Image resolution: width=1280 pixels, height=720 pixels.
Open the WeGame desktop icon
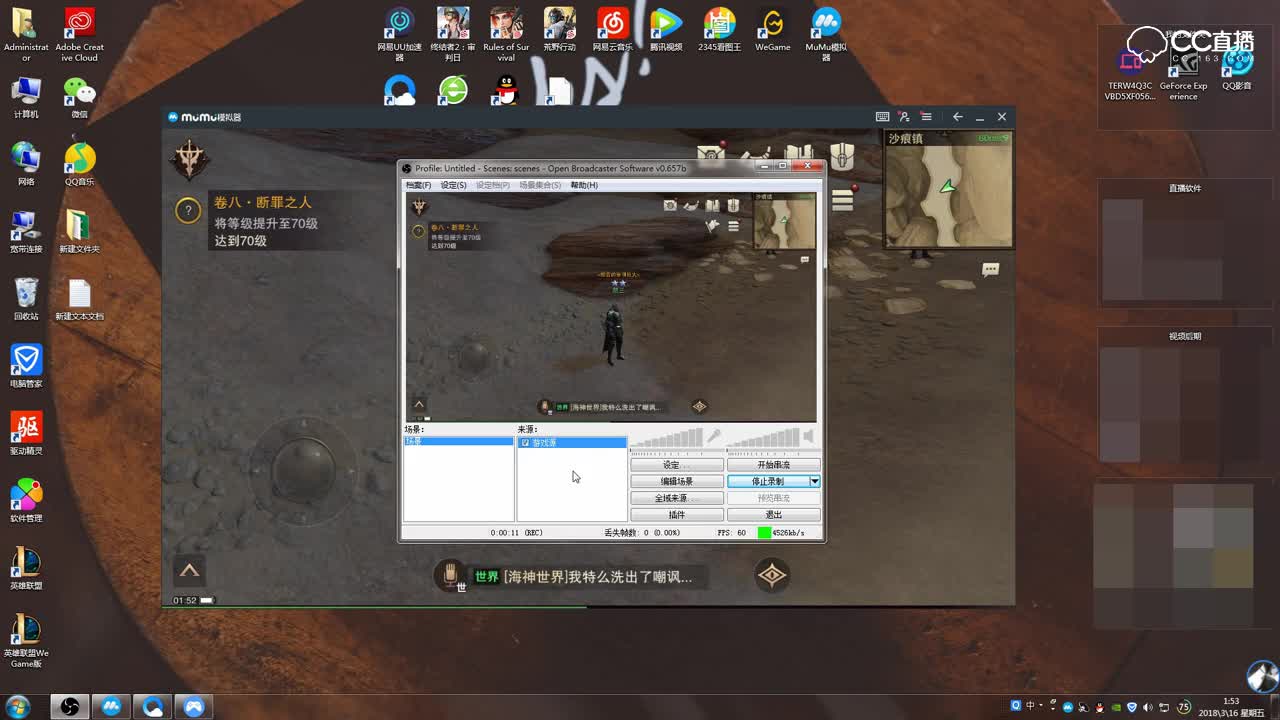772,30
